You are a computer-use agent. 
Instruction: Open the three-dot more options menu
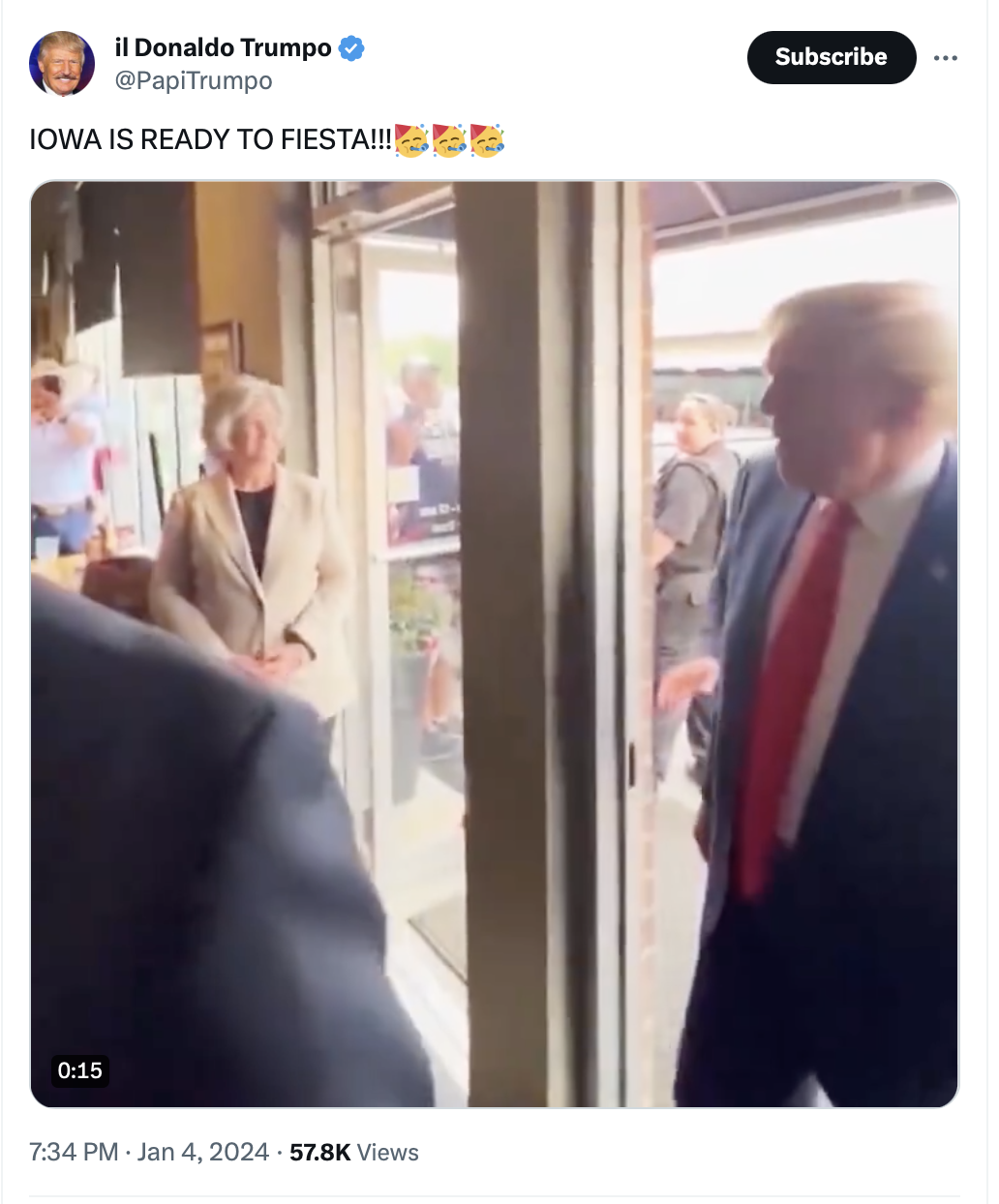(946, 58)
